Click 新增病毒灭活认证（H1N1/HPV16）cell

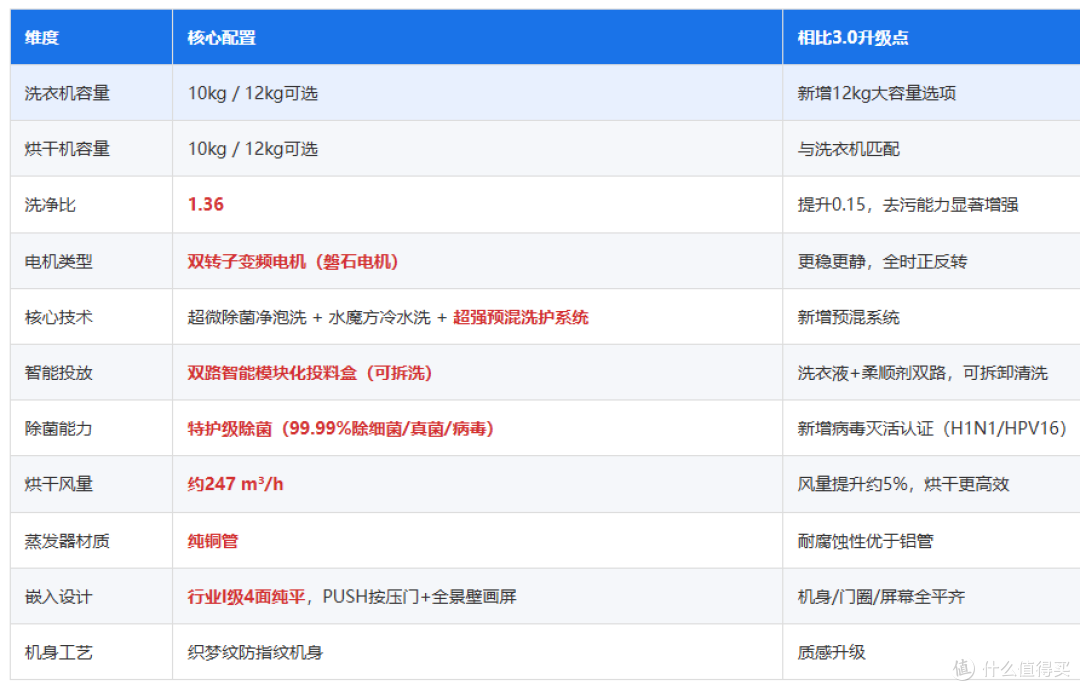click(x=932, y=429)
